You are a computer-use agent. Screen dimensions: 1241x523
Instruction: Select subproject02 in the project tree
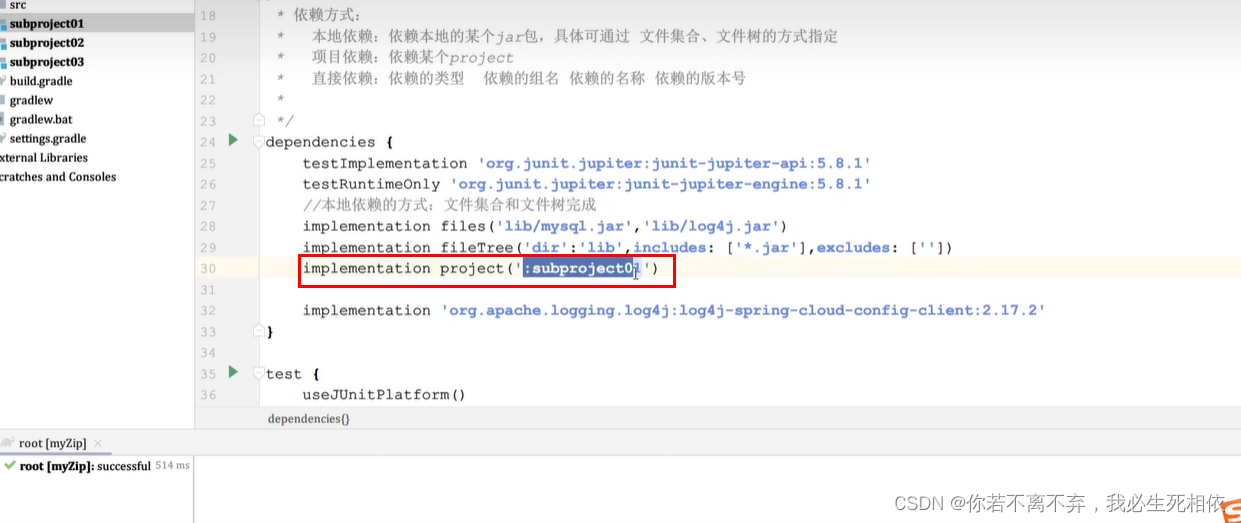47,43
